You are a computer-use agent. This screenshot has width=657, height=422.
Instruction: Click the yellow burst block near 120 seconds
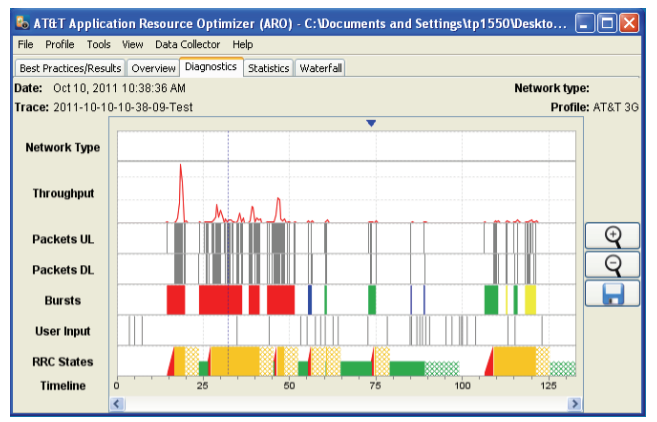point(530,300)
